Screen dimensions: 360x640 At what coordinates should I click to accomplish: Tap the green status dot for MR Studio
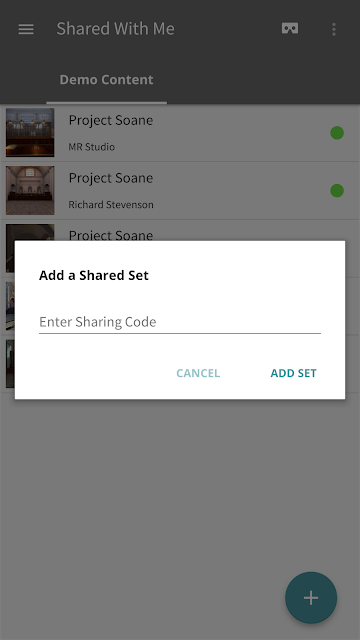point(337,133)
